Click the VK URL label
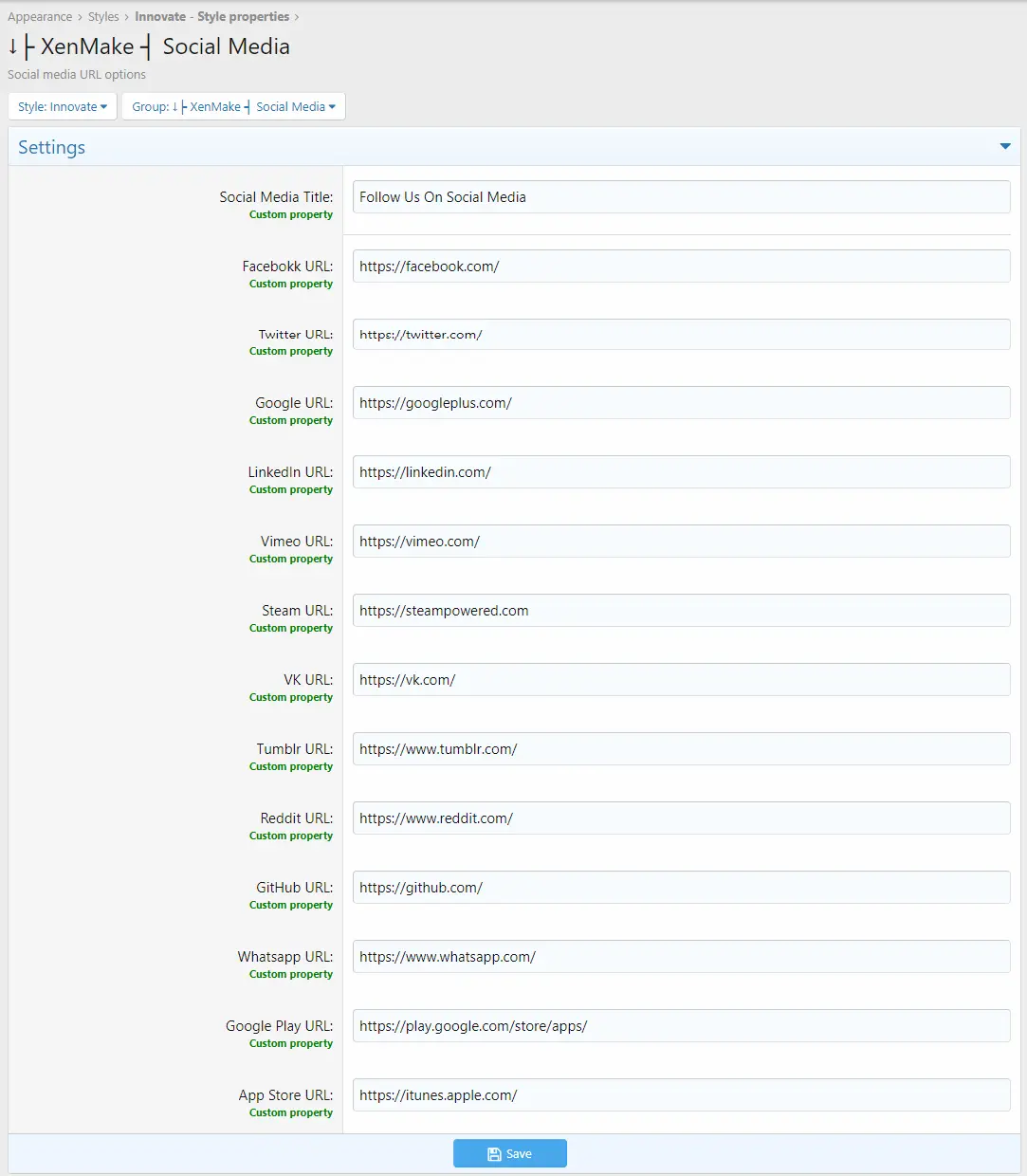The image size is (1027, 1176). 308,680
